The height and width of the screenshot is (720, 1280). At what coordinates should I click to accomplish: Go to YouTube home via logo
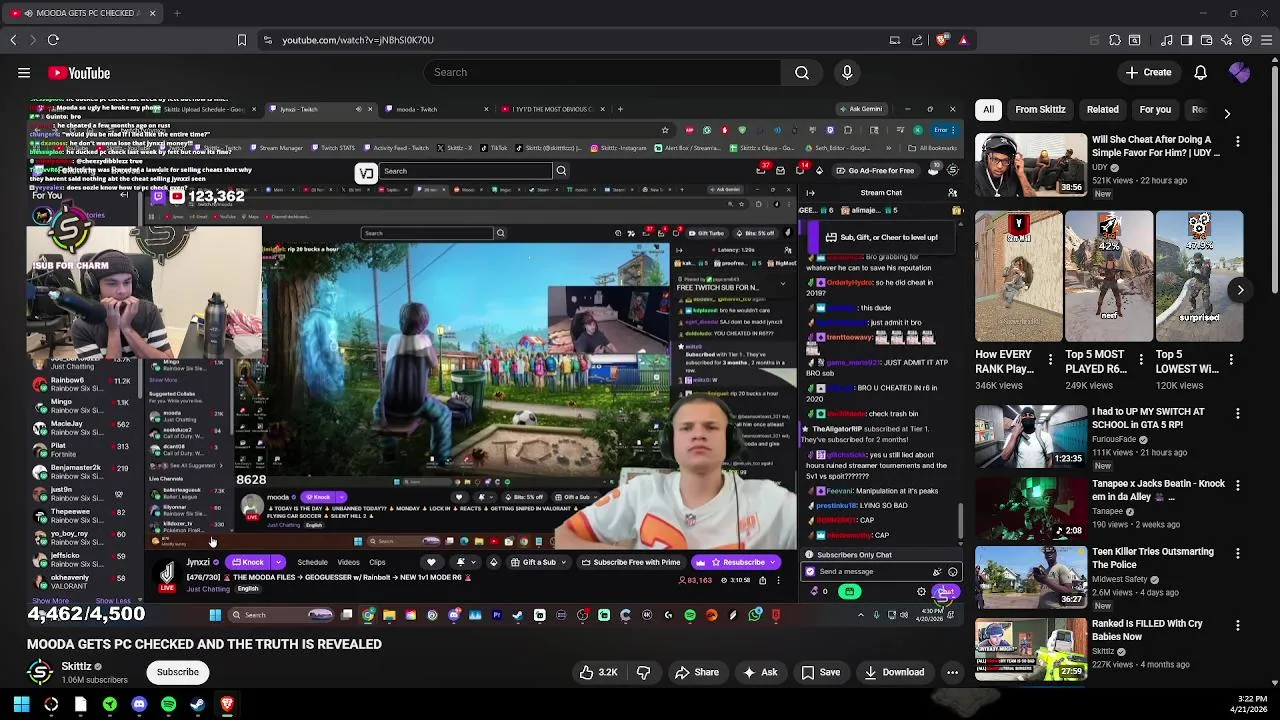[x=79, y=73]
